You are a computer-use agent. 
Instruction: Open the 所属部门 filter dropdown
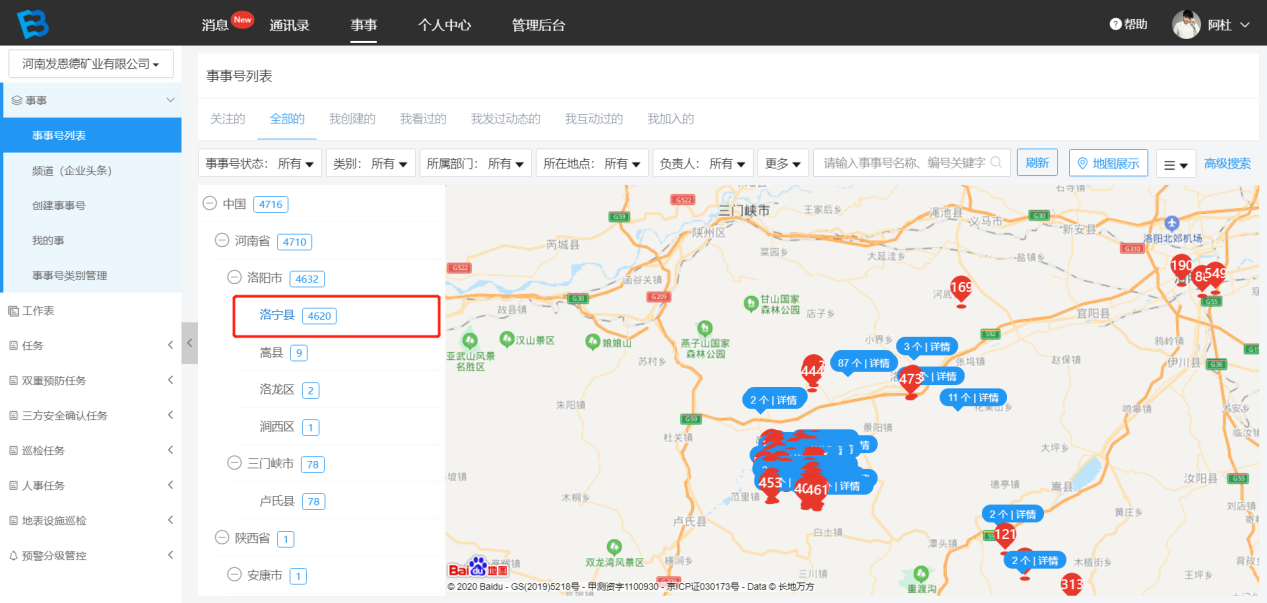pyautogui.click(x=474, y=163)
